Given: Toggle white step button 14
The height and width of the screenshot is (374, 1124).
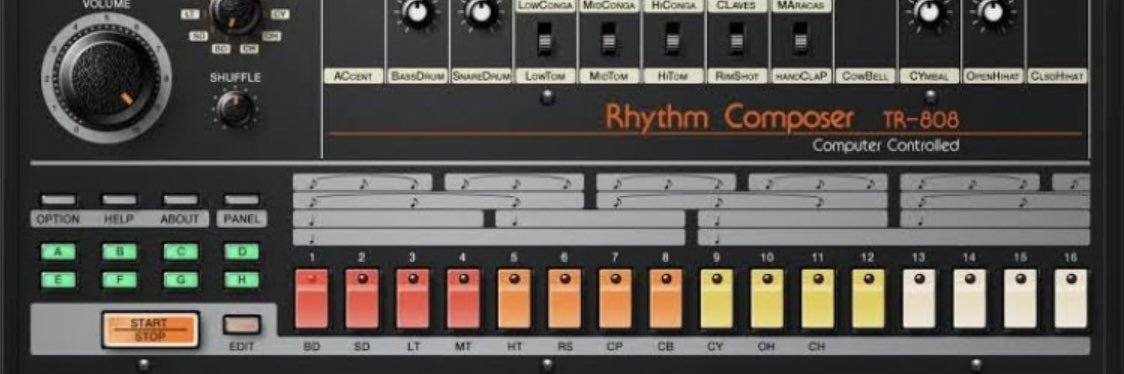Looking at the screenshot, I should click(x=970, y=299).
